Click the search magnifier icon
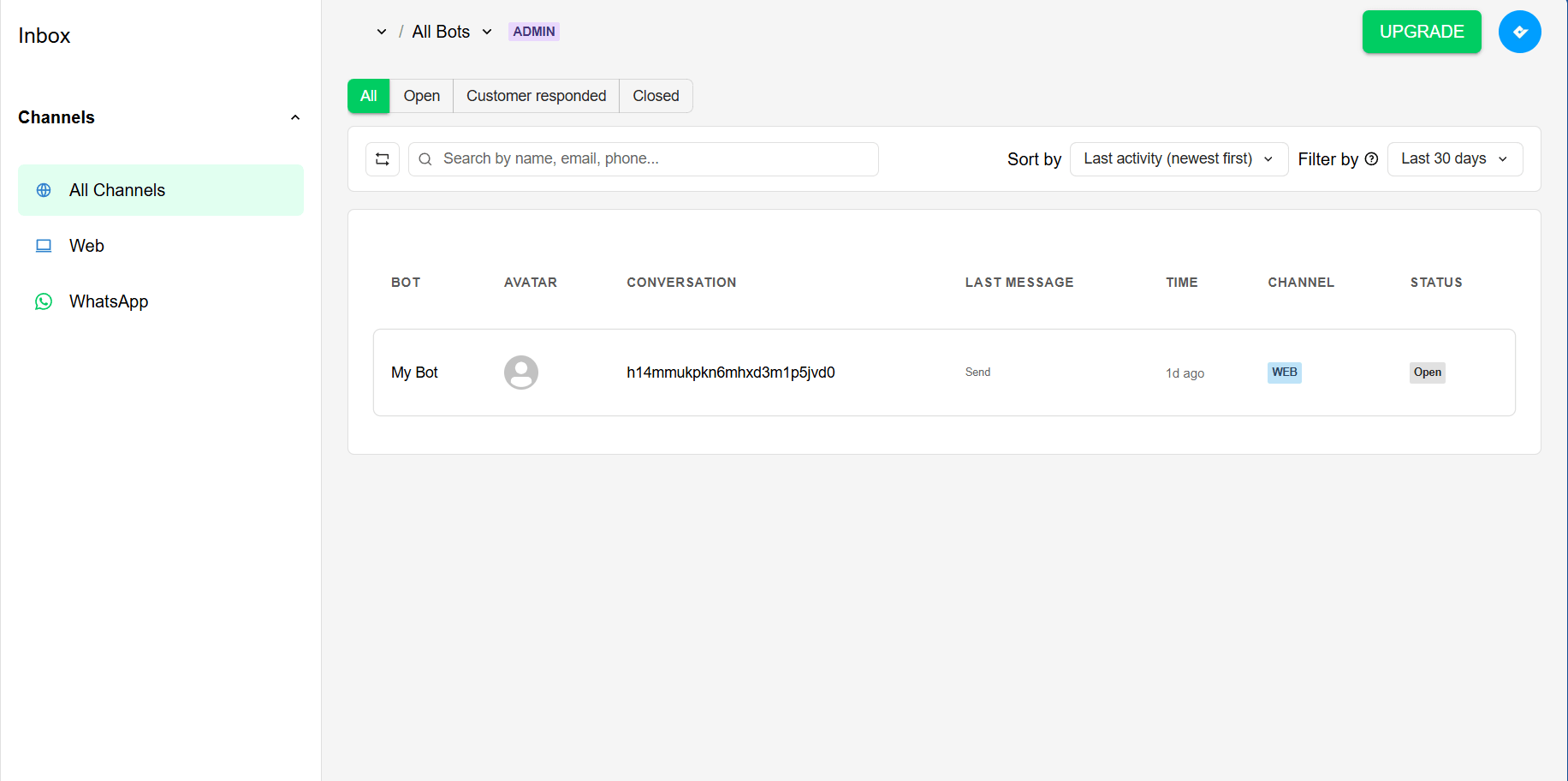 (425, 159)
